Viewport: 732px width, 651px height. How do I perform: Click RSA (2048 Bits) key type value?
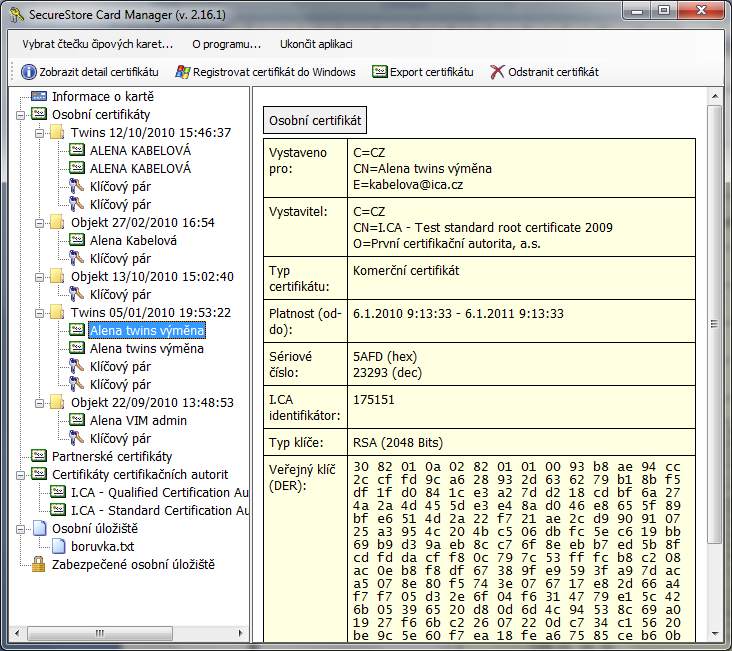[x=398, y=442]
